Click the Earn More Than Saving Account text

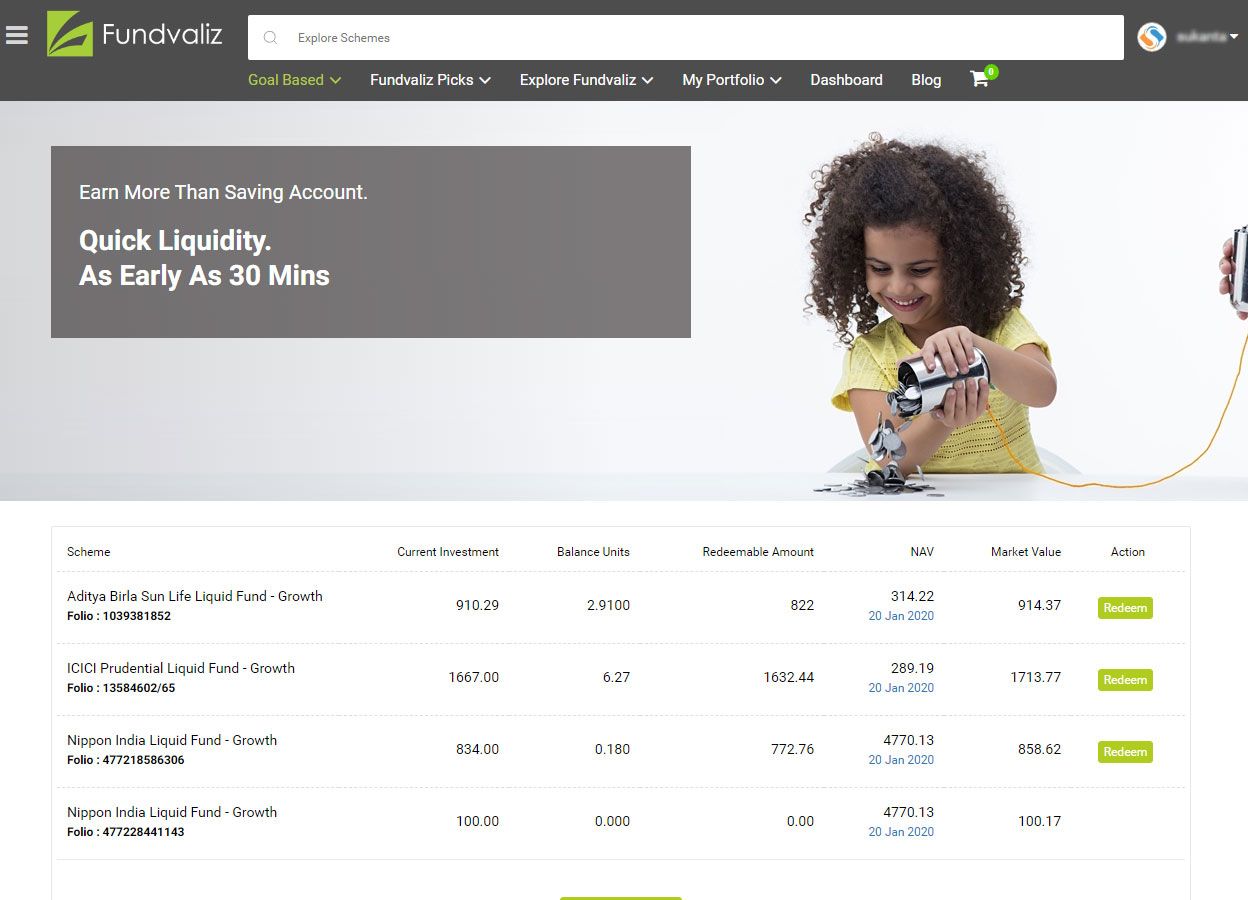pos(223,192)
